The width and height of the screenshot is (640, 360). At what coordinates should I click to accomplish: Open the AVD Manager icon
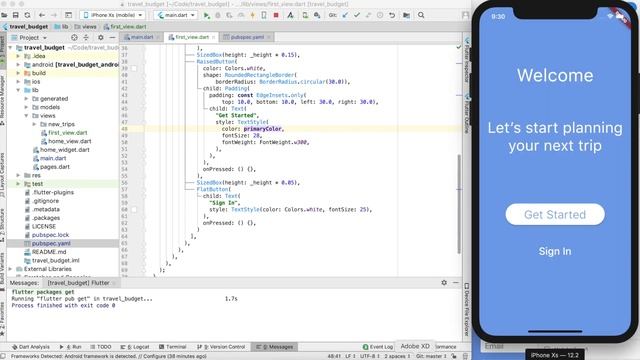click(305, 15)
